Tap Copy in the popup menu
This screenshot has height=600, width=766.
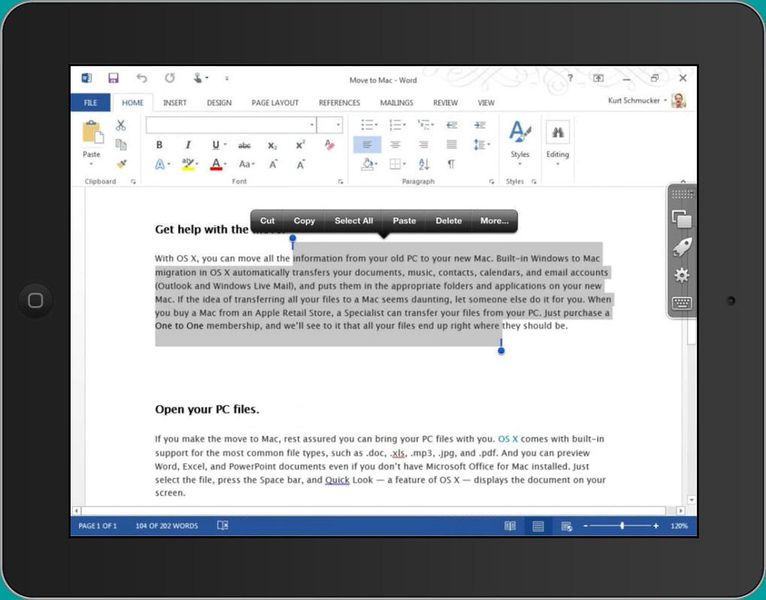tap(304, 221)
